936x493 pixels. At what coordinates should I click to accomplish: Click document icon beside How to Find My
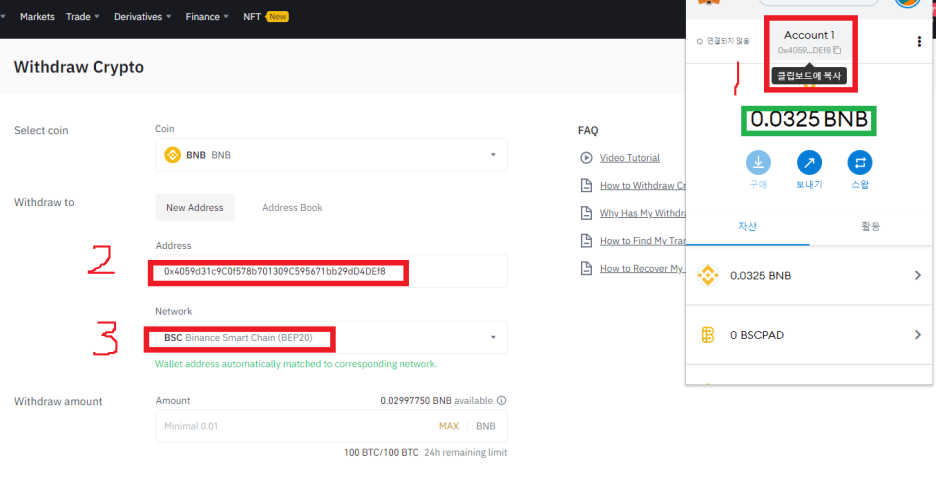pyautogui.click(x=586, y=241)
